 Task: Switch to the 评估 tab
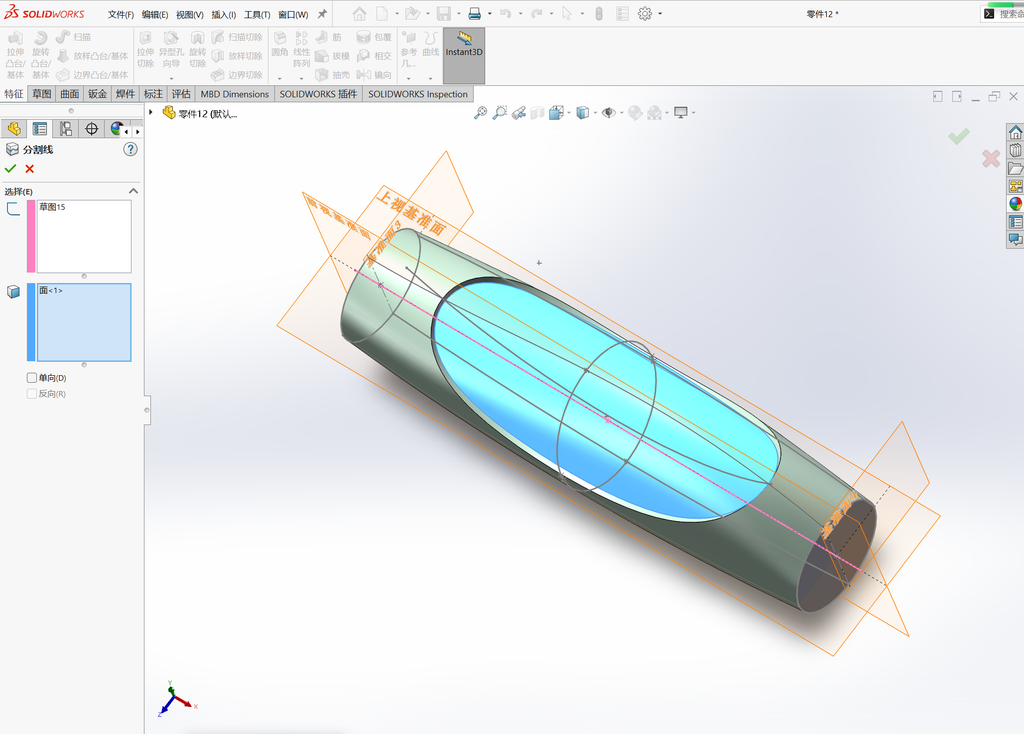(x=181, y=94)
